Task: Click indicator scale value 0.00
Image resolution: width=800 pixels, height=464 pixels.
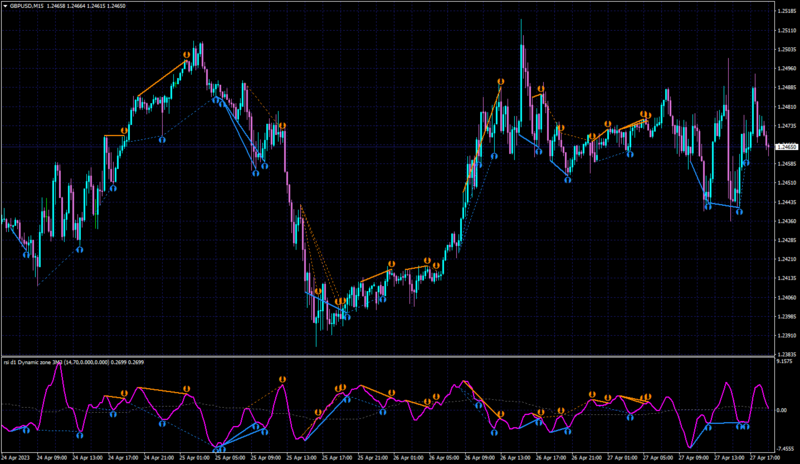Action: click(782, 410)
